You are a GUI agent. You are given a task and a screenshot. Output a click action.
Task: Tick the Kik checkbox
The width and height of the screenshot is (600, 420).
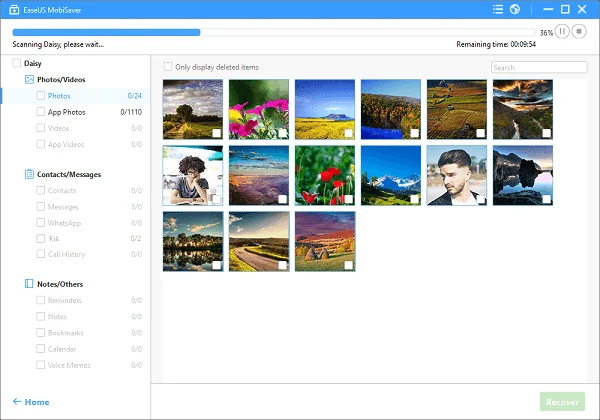click(41, 239)
